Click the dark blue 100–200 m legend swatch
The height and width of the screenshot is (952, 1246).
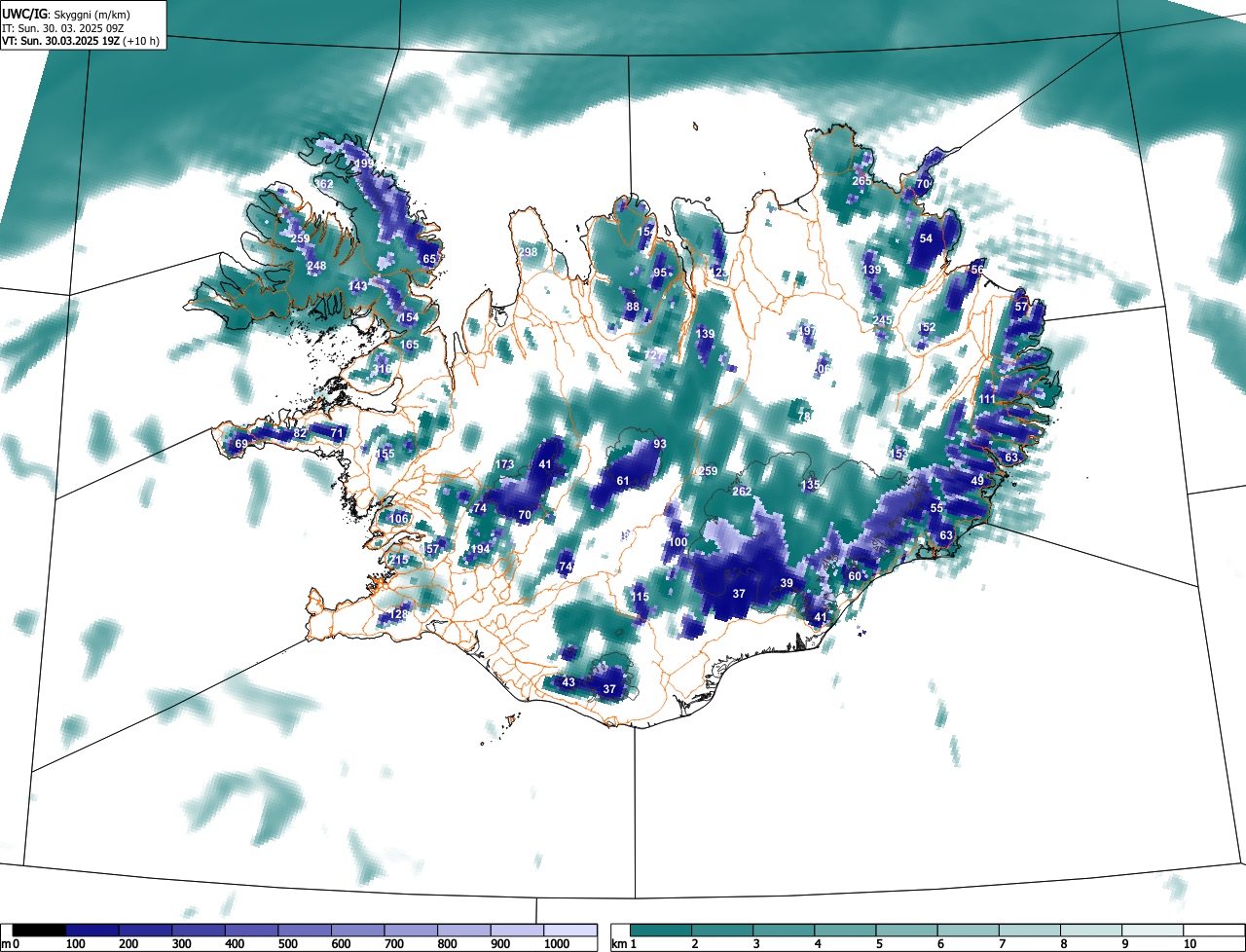[x=92, y=931]
